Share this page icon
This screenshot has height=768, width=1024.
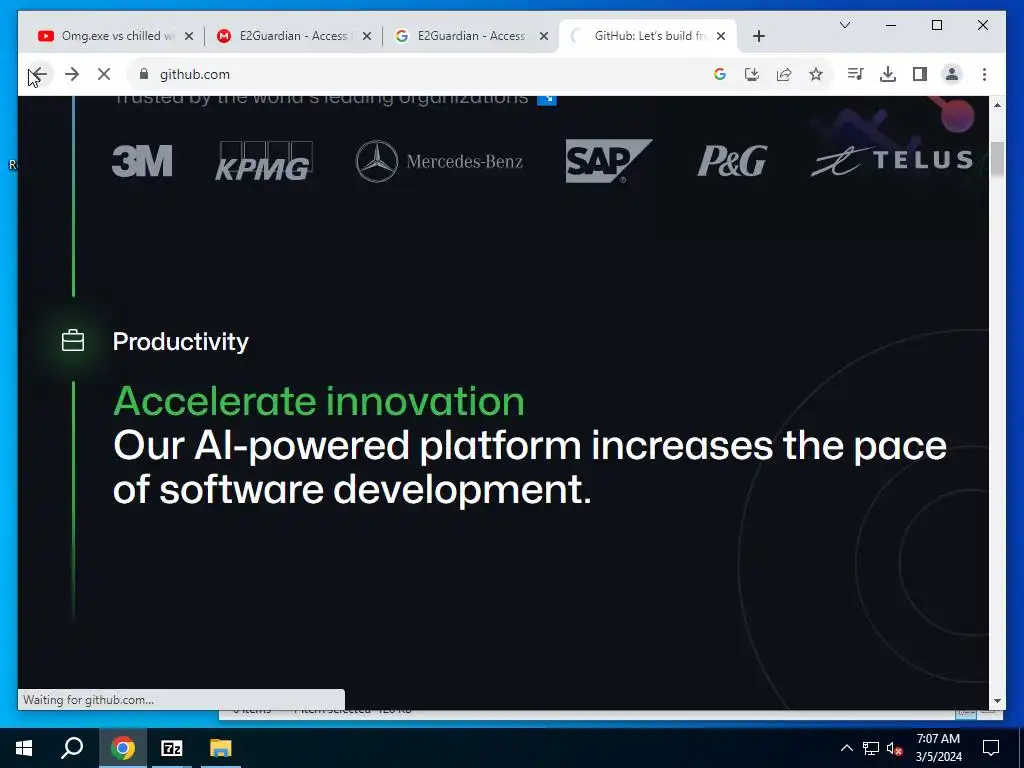784,74
